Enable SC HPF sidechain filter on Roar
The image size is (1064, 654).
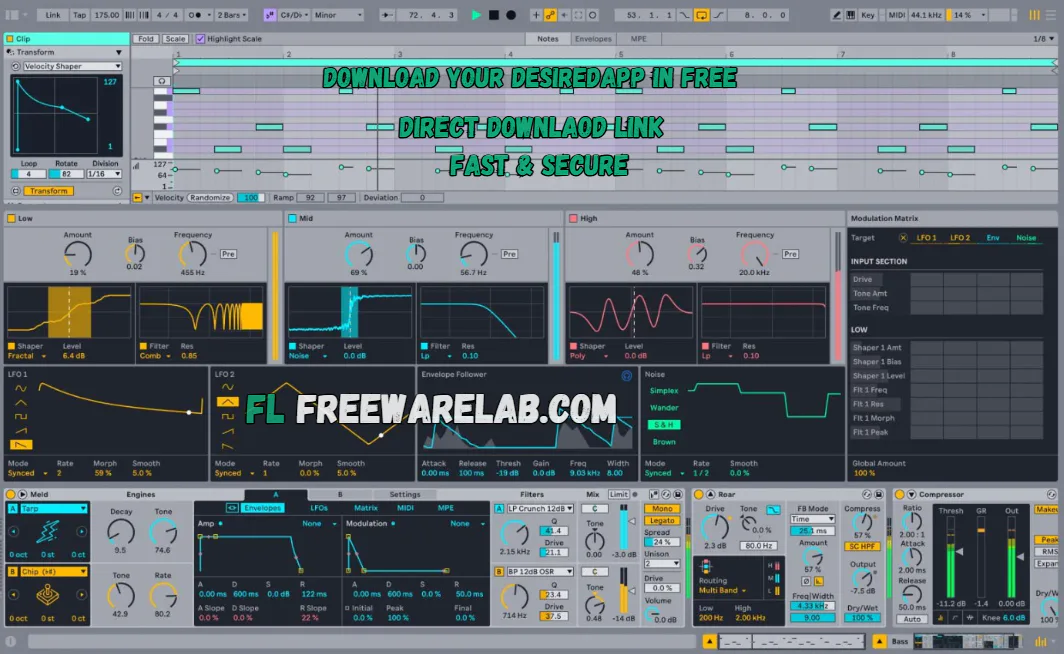click(863, 547)
